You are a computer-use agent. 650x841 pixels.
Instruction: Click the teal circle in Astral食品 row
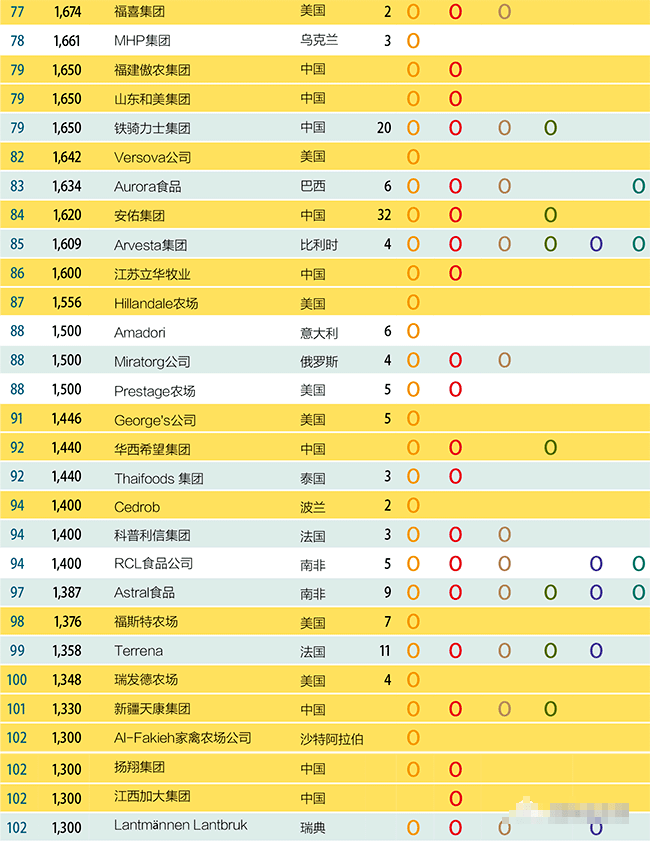[x=638, y=592]
